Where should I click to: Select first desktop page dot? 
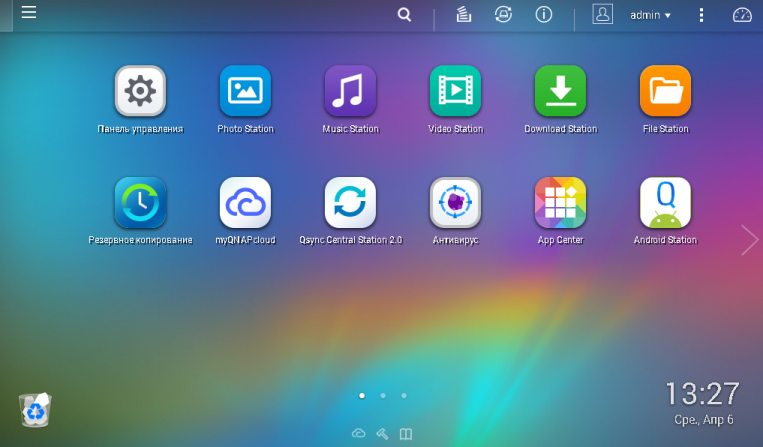362,395
